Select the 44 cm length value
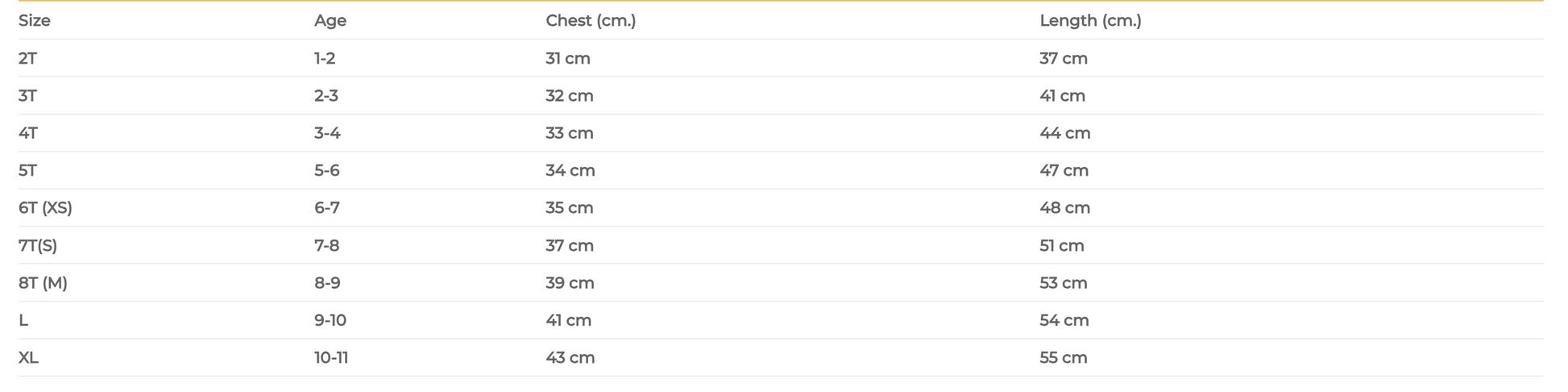 (x=1065, y=133)
